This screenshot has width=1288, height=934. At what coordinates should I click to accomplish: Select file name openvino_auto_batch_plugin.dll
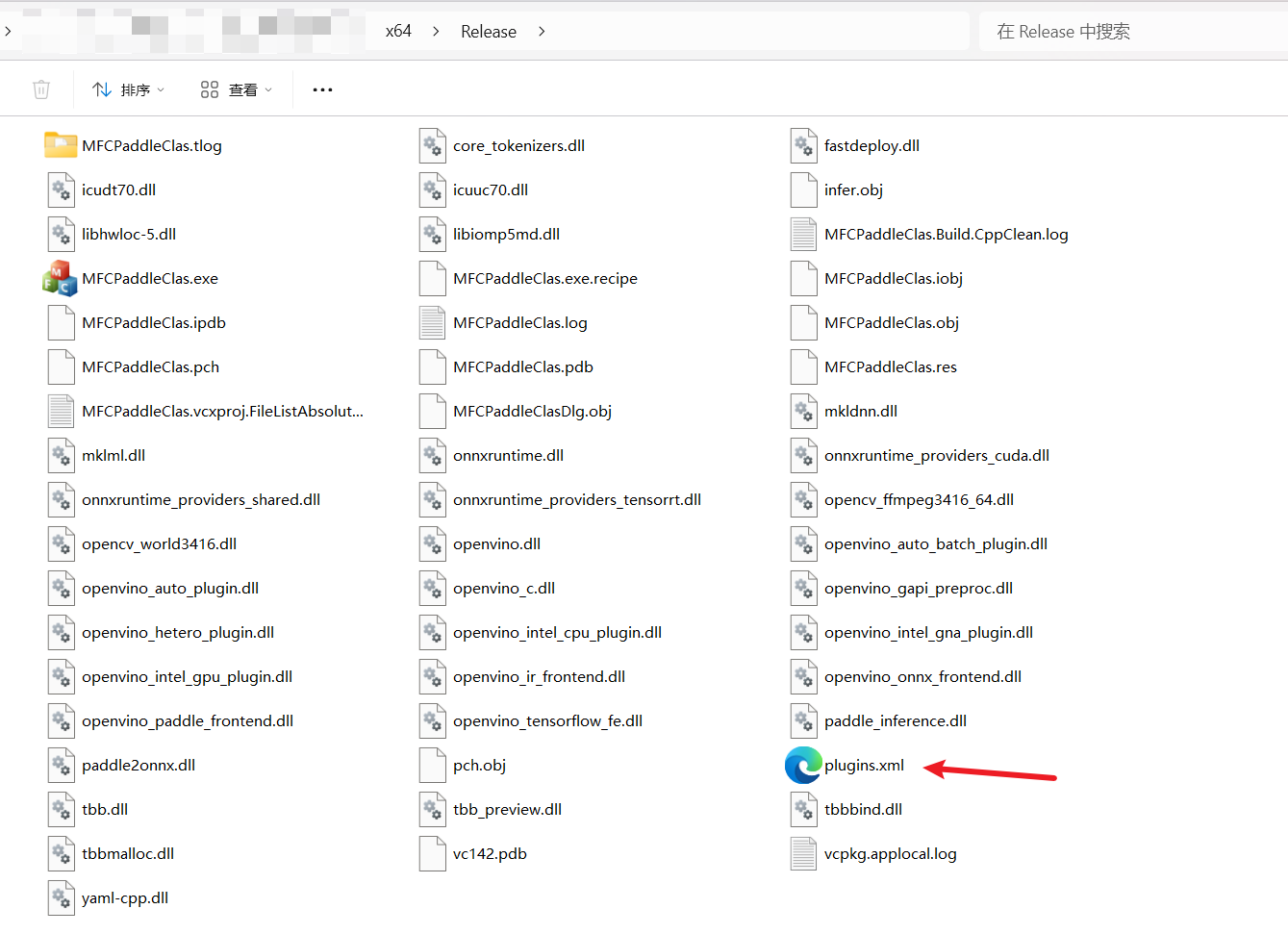click(936, 543)
